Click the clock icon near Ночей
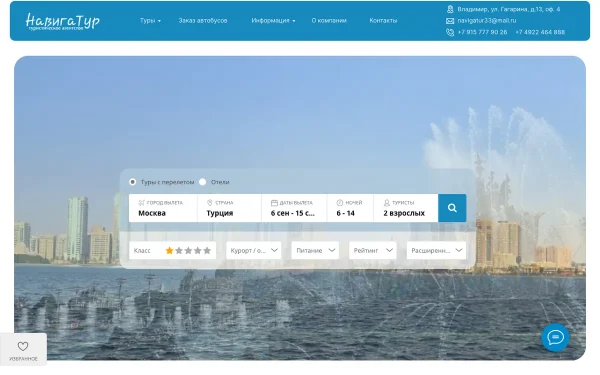The image size is (600, 375). coord(339,203)
